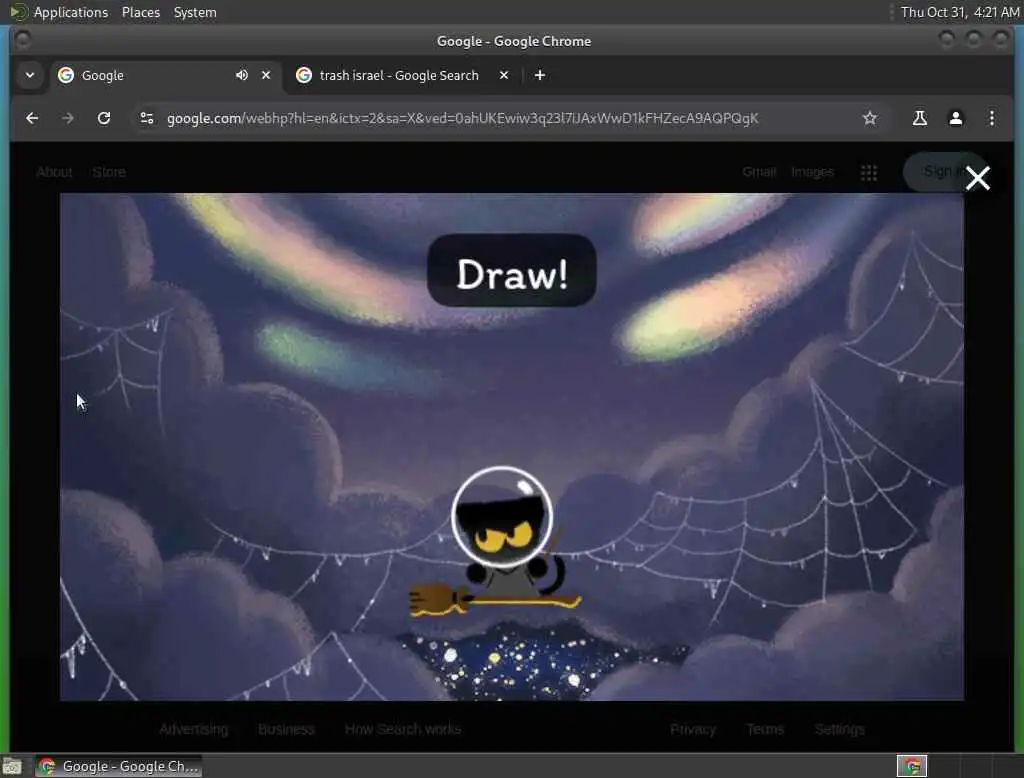Open Google apps grid icon
1024x778 pixels.
pos(869,172)
